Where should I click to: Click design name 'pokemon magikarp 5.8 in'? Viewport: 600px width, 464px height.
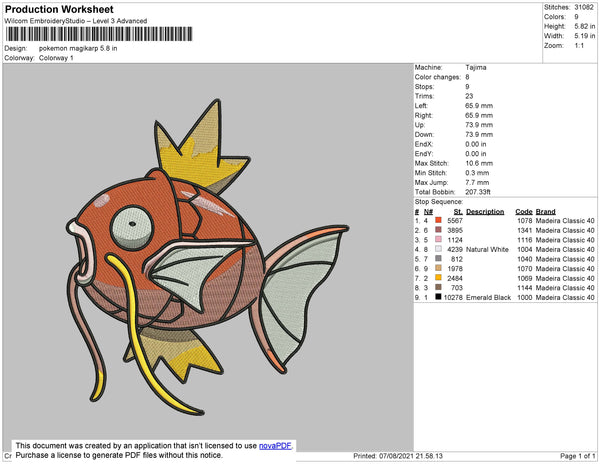(x=78, y=49)
